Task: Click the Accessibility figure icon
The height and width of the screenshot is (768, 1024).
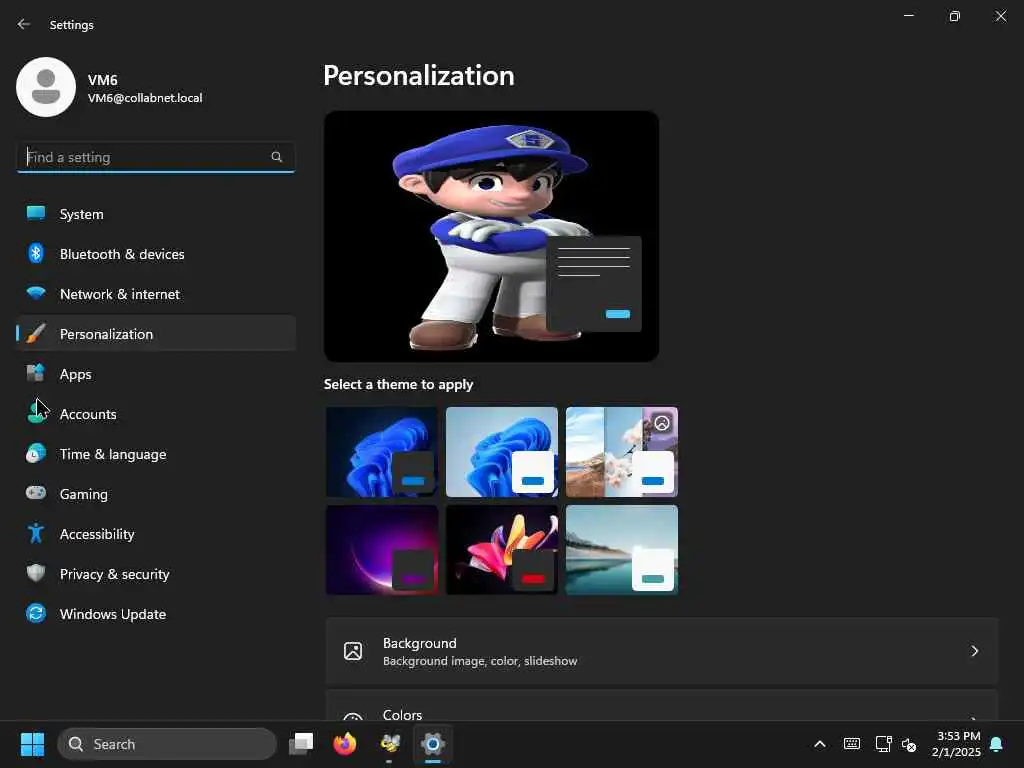Action: pos(36,534)
